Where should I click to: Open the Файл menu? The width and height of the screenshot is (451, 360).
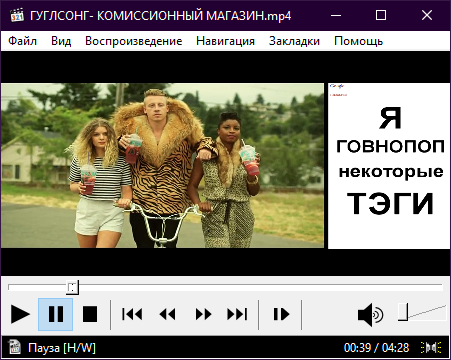[x=22, y=41]
